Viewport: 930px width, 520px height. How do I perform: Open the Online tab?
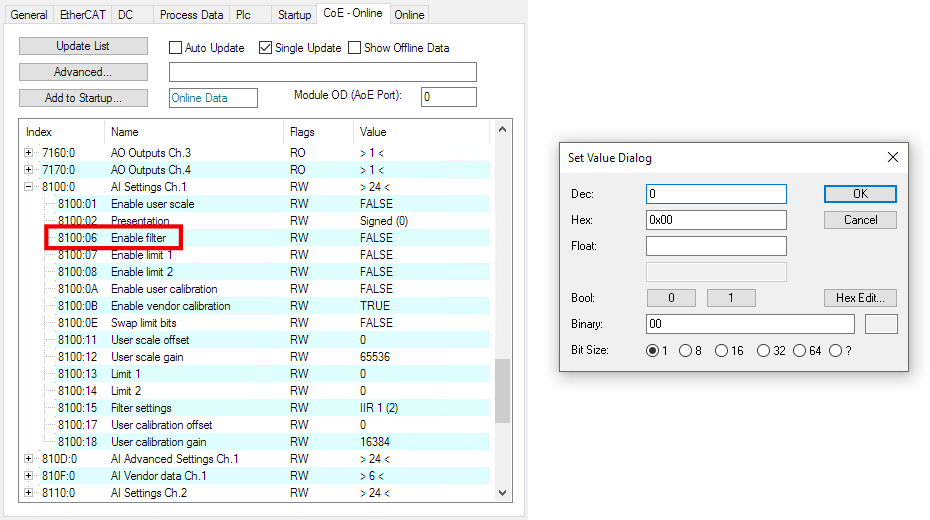[x=409, y=15]
